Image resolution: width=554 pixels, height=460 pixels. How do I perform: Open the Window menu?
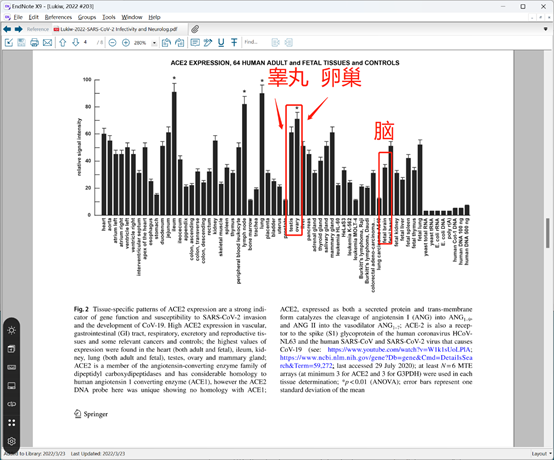click(x=132, y=17)
